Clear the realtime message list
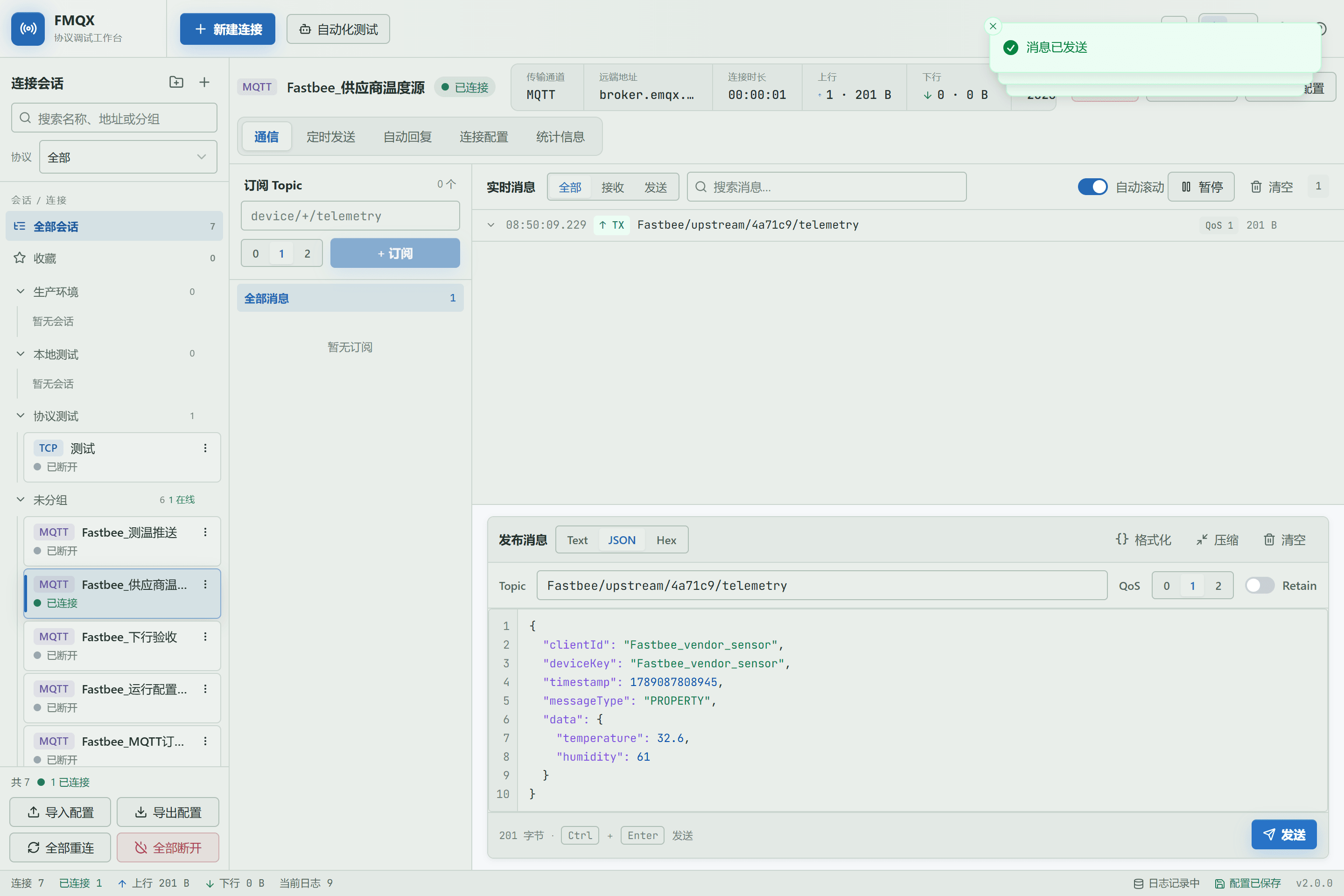 pos(1271,187)
